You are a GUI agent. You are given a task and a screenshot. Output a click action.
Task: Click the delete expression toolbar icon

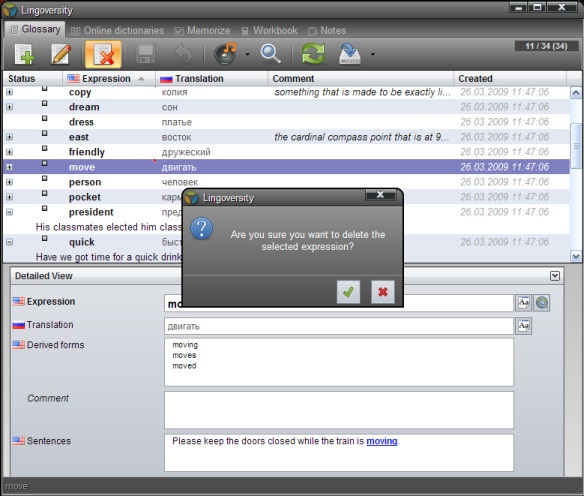[x=103, y=54]
